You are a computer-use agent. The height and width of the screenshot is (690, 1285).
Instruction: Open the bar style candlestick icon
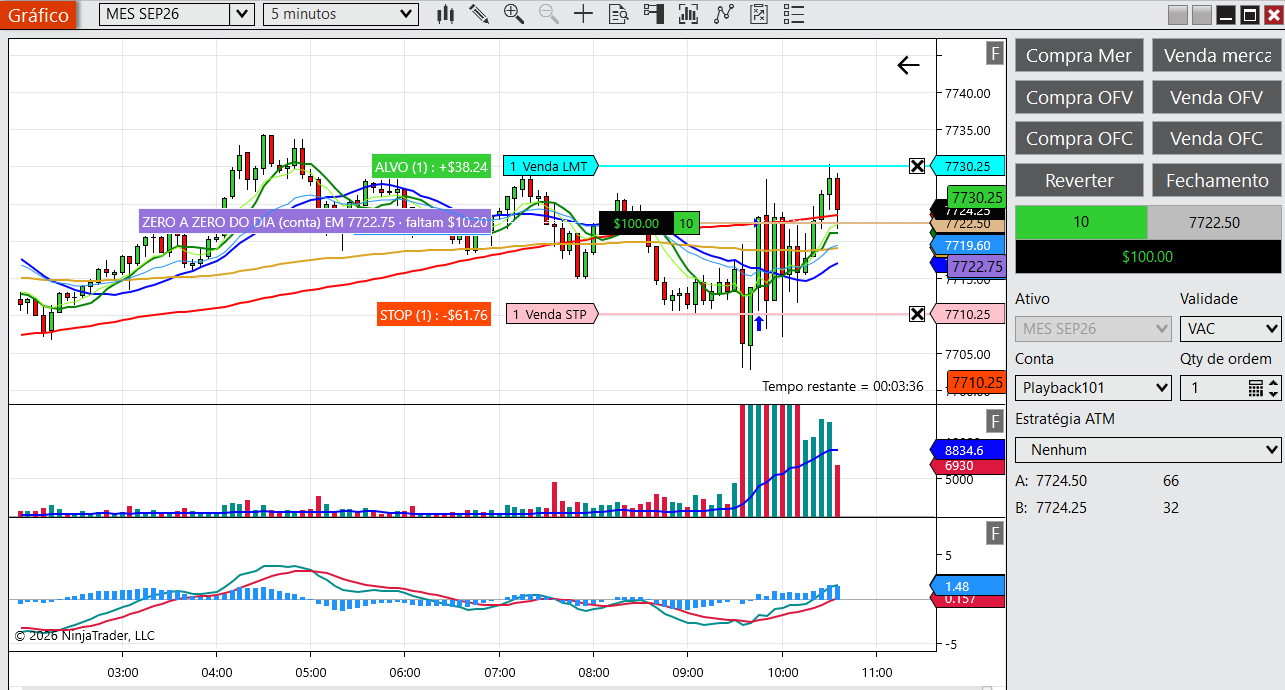(446, 14)
